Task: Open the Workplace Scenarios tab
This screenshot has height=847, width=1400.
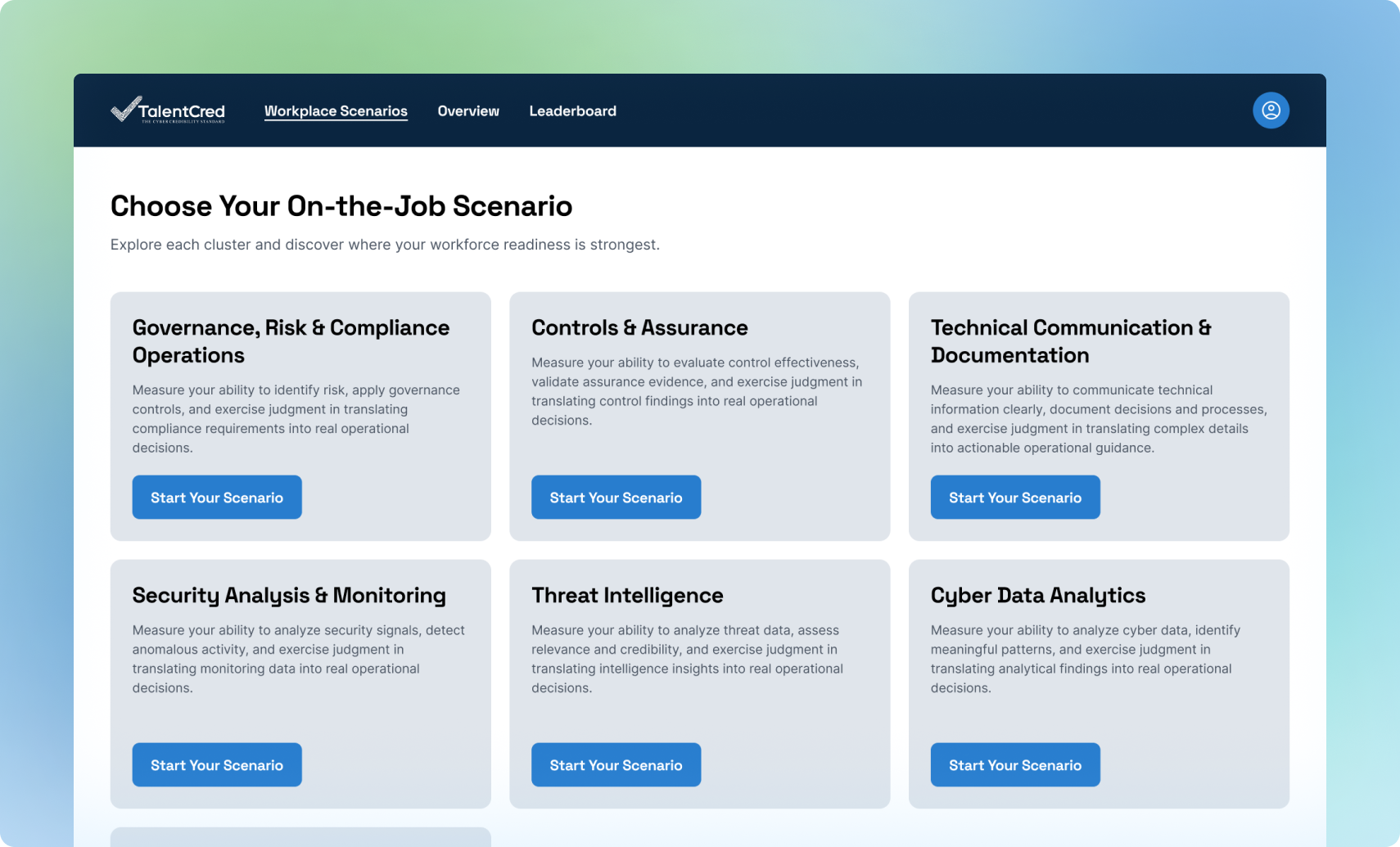Action: pos(336,111)
